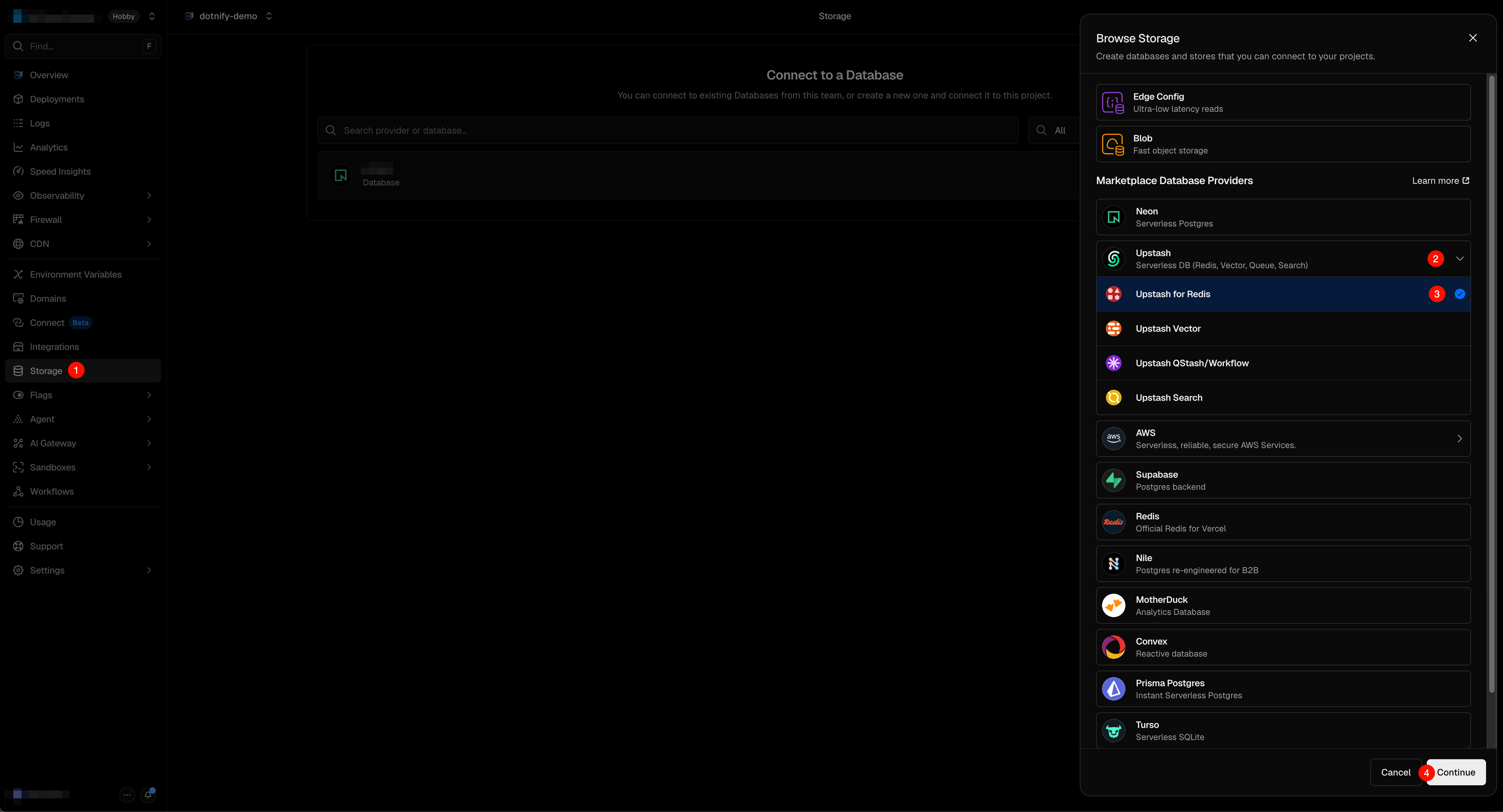This screenshot has width=1503, height=812.
Task: Expand the Settings submenu
Action: pos(149,570)
